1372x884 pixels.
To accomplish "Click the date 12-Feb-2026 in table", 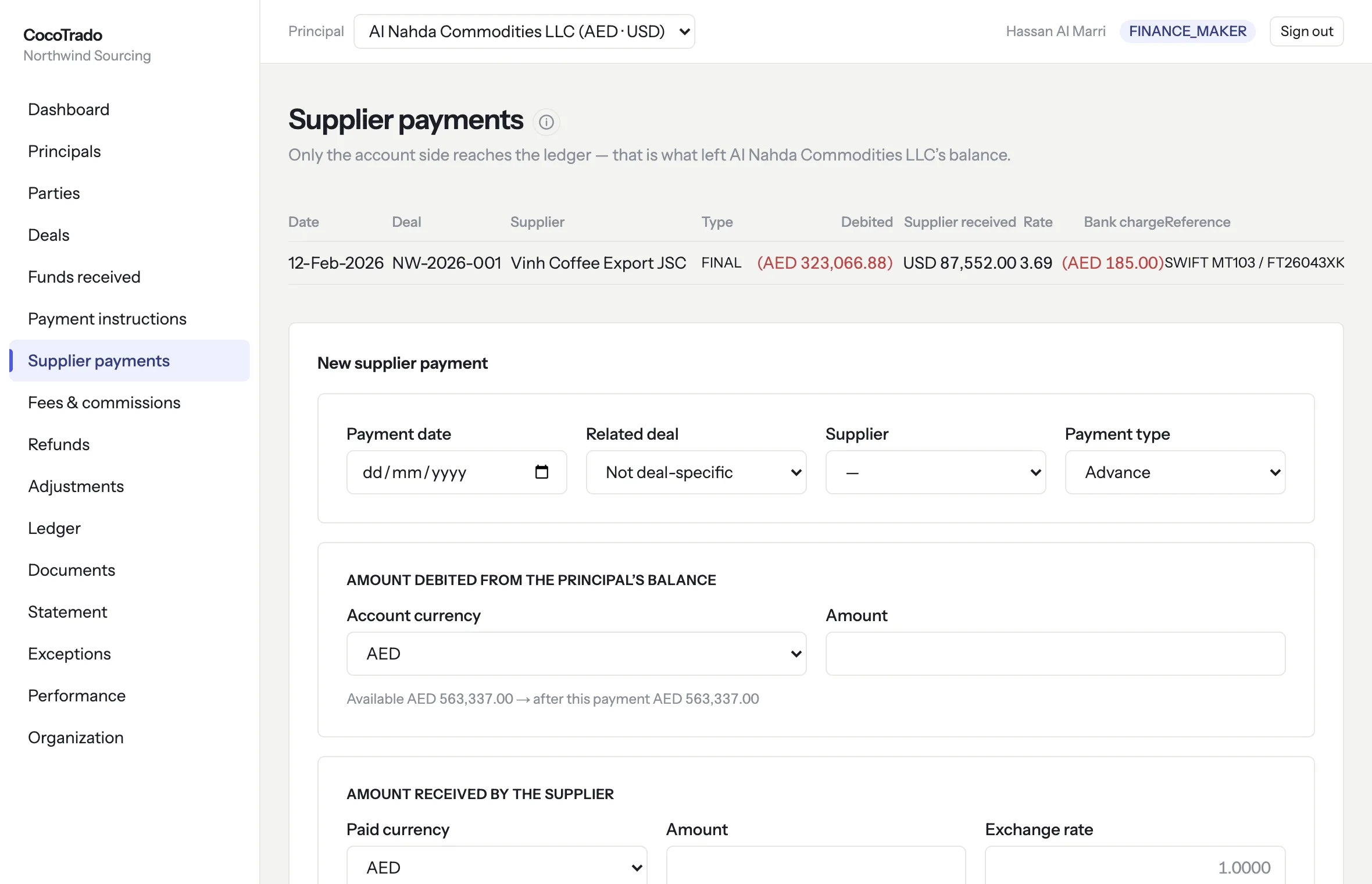I will click(336, 263).
